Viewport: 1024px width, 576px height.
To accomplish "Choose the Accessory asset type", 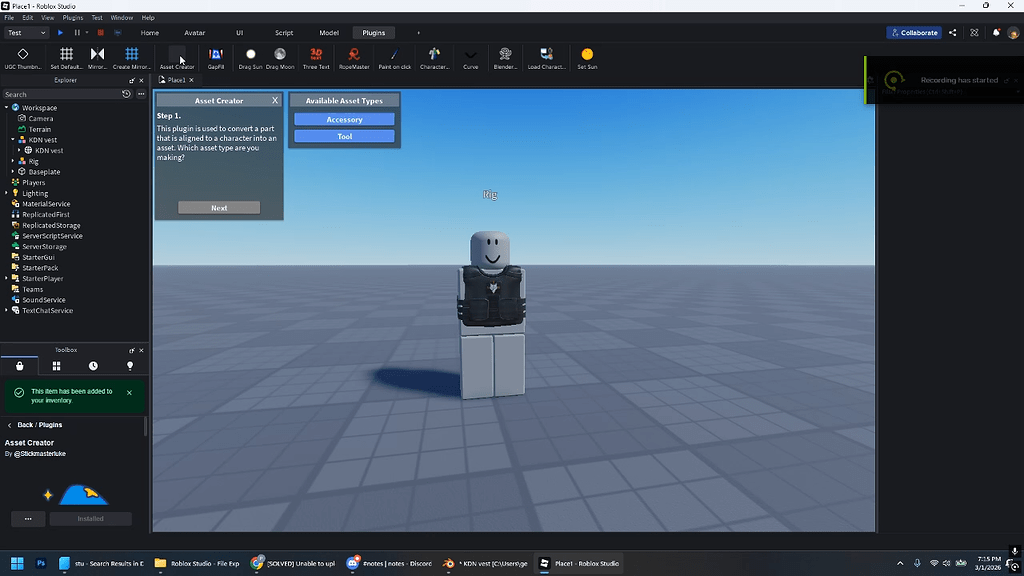I will (344, 120).
